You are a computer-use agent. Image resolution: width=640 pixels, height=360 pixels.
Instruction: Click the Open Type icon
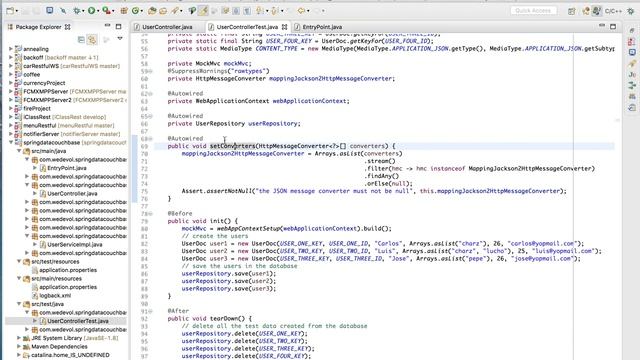pyautogui.click(x=152, y=11)
